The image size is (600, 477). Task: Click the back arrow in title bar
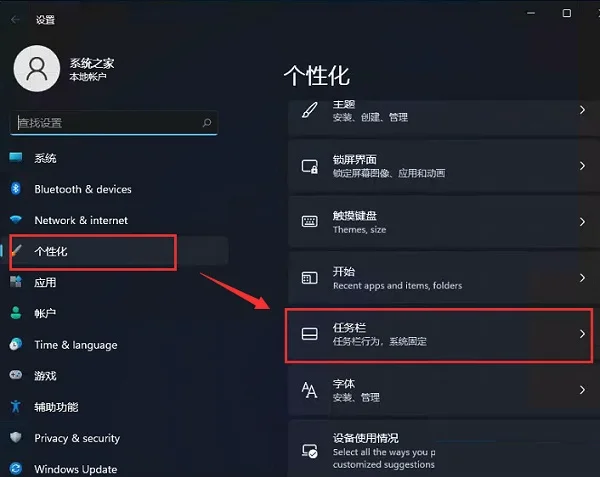pos(15,20)
